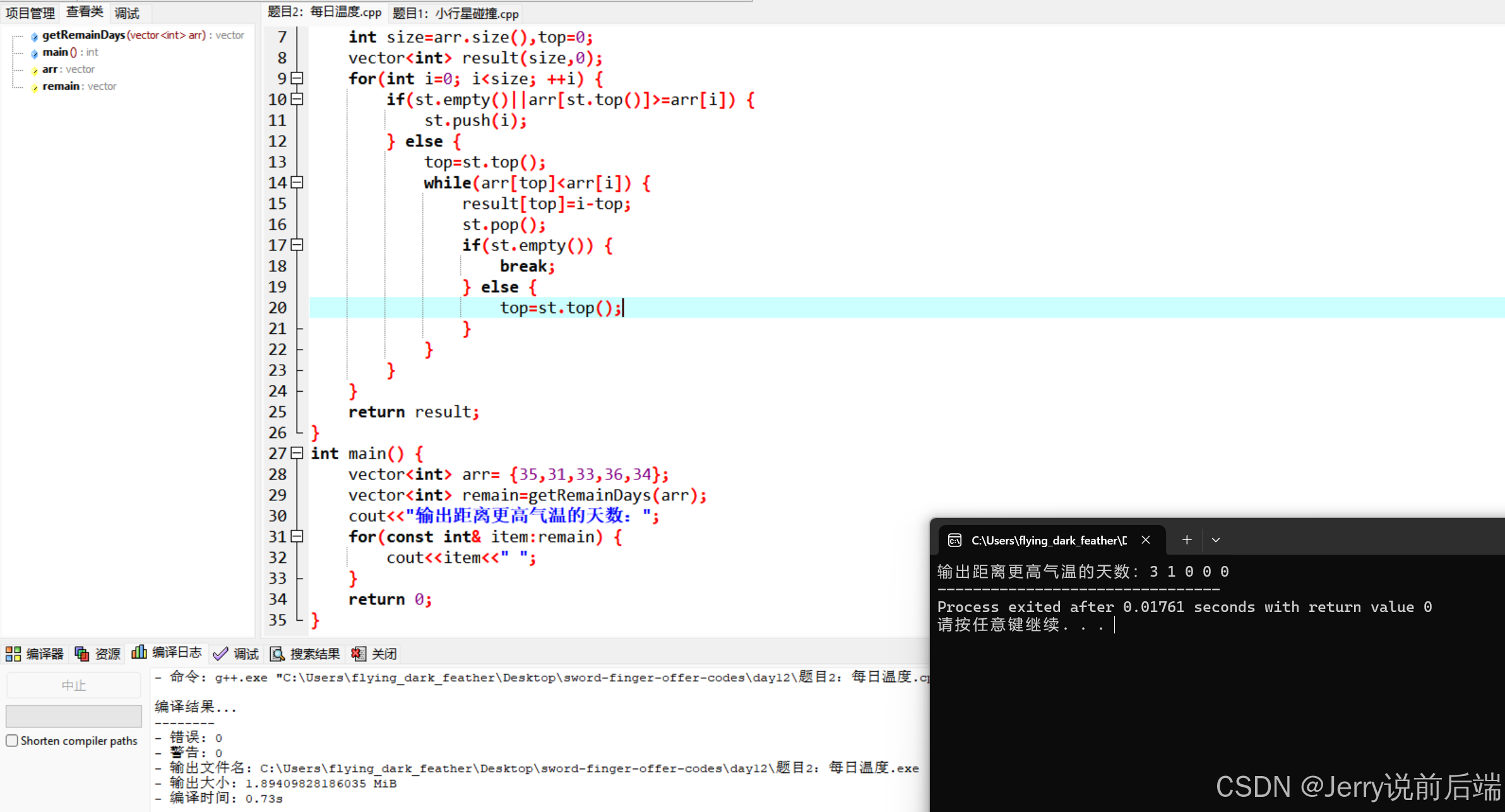Click the red close-panel icon

(x=358, y=654)
